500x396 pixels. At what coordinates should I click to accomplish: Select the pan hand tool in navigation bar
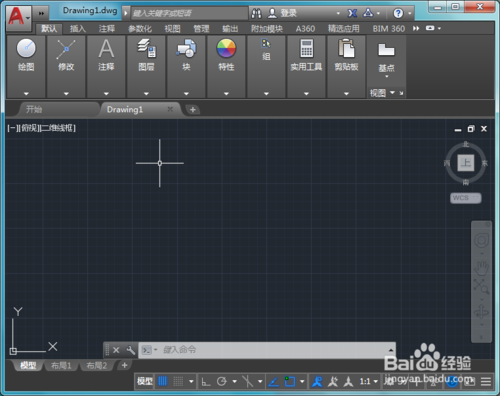pos(481,268)
